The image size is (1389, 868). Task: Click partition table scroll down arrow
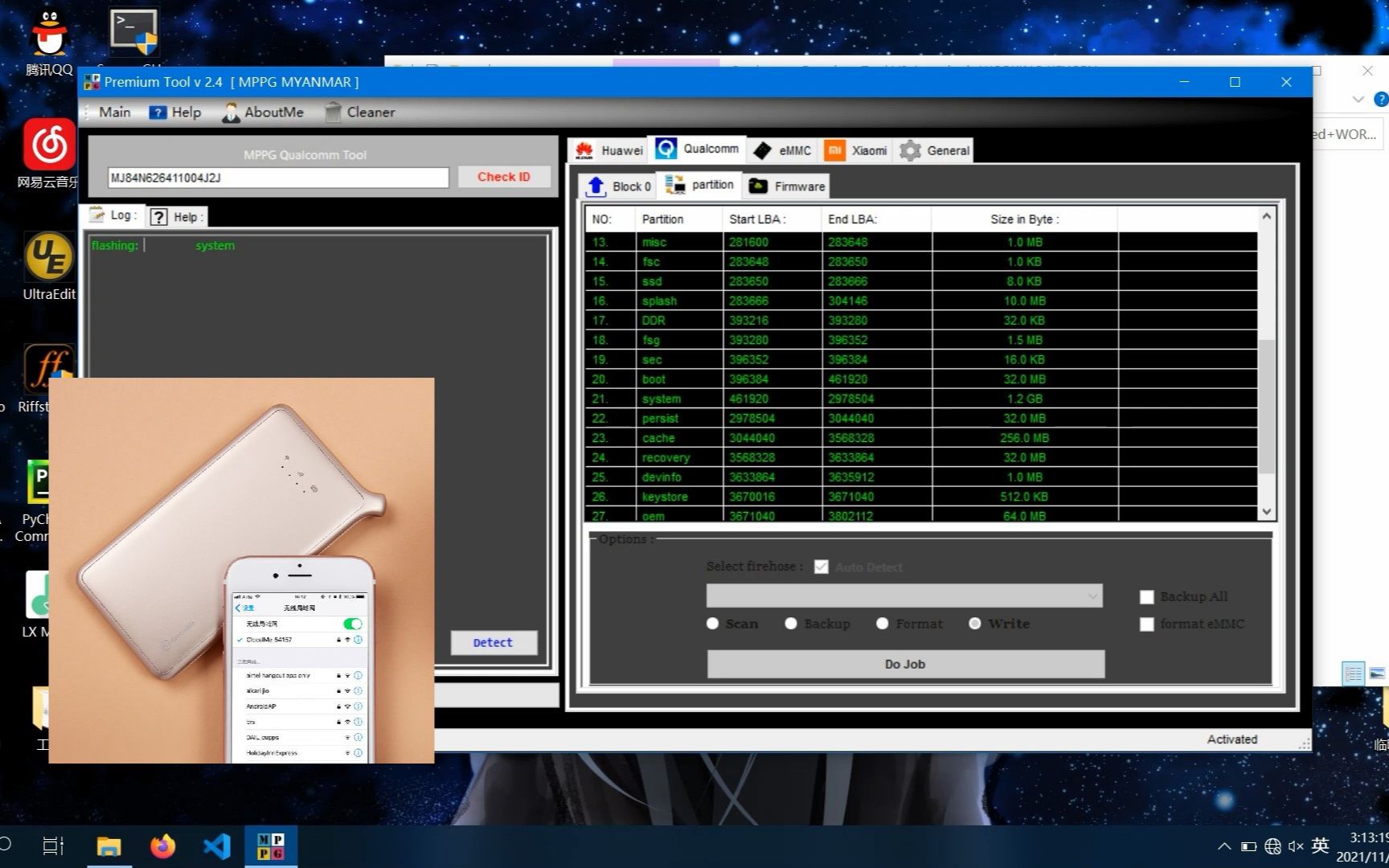point(1267,512)
